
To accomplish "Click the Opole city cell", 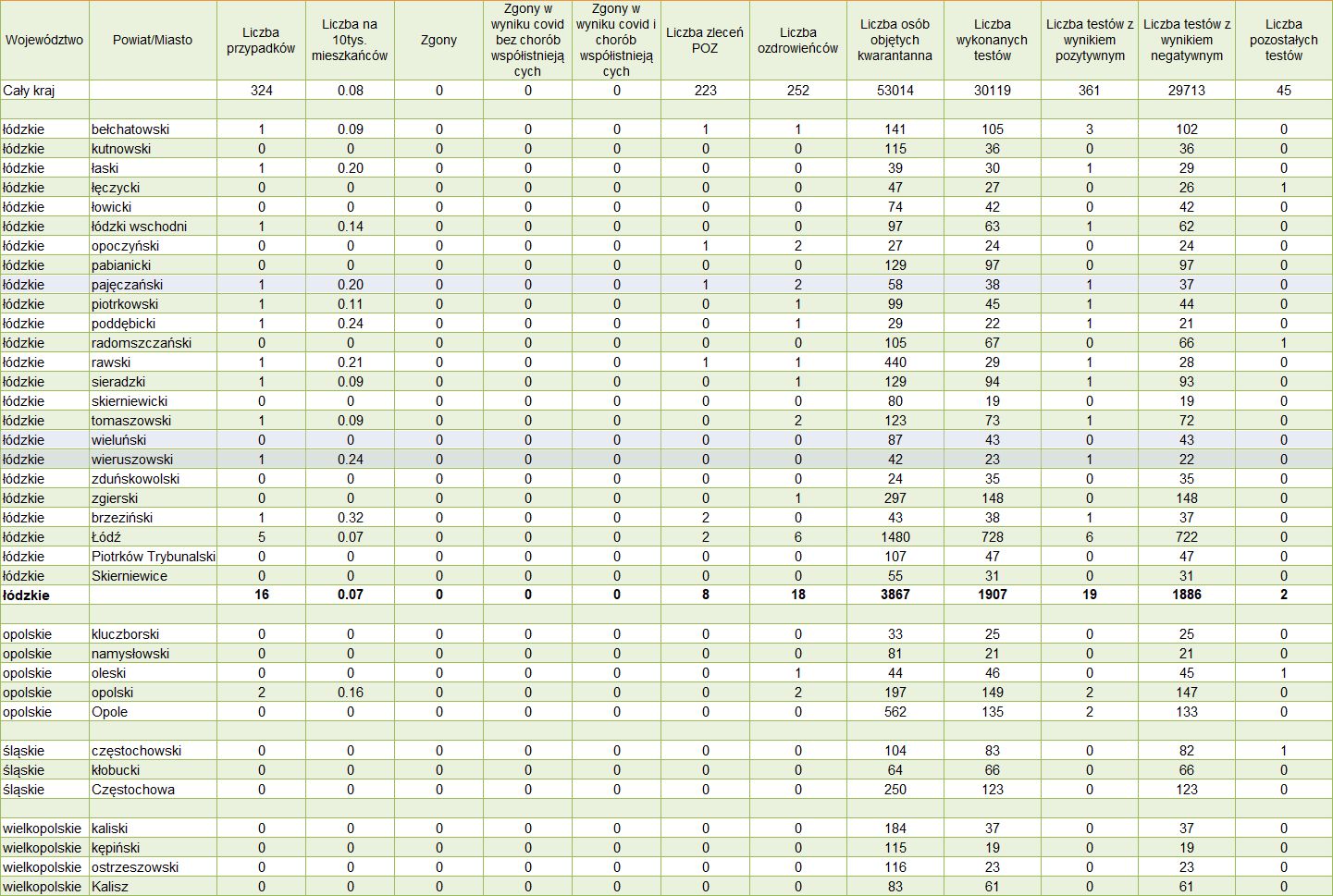I will click(x=153, y=712).
